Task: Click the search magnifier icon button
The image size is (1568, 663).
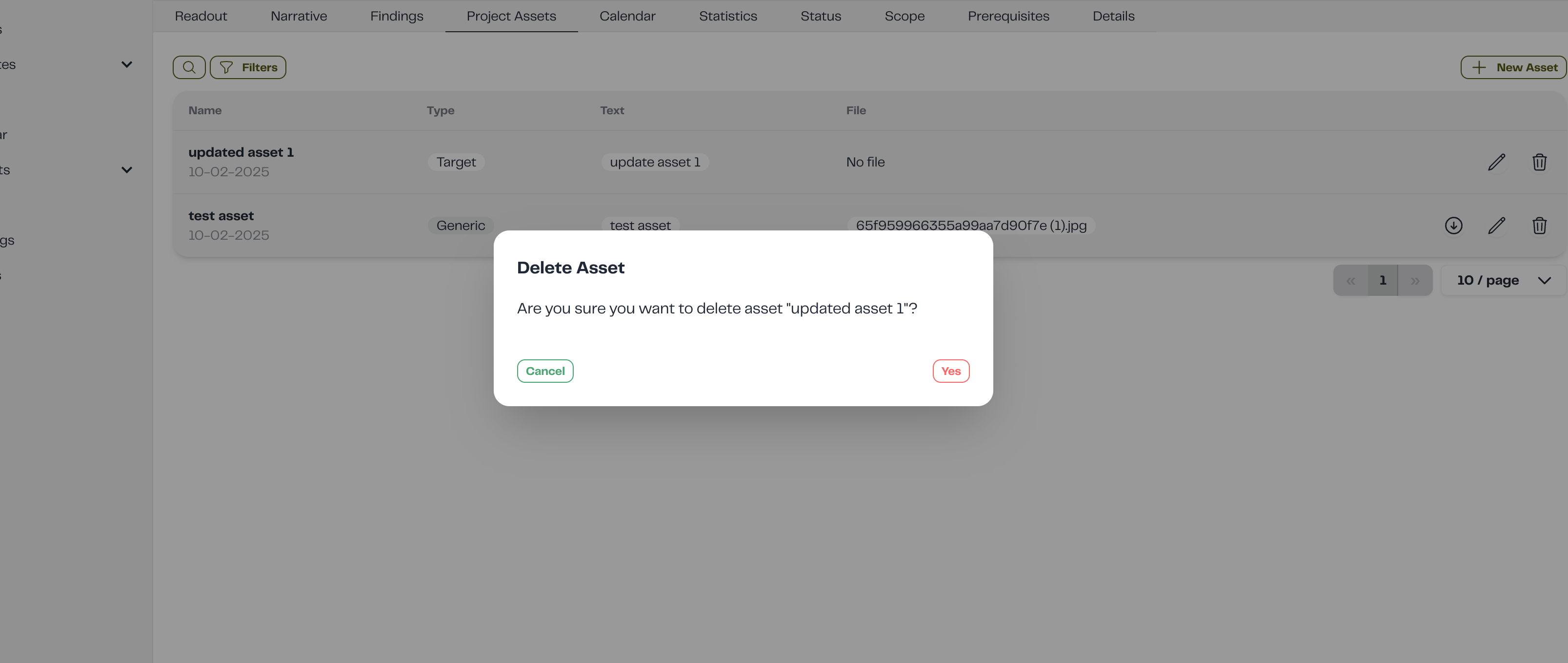Action: click(x=189, y=67)
